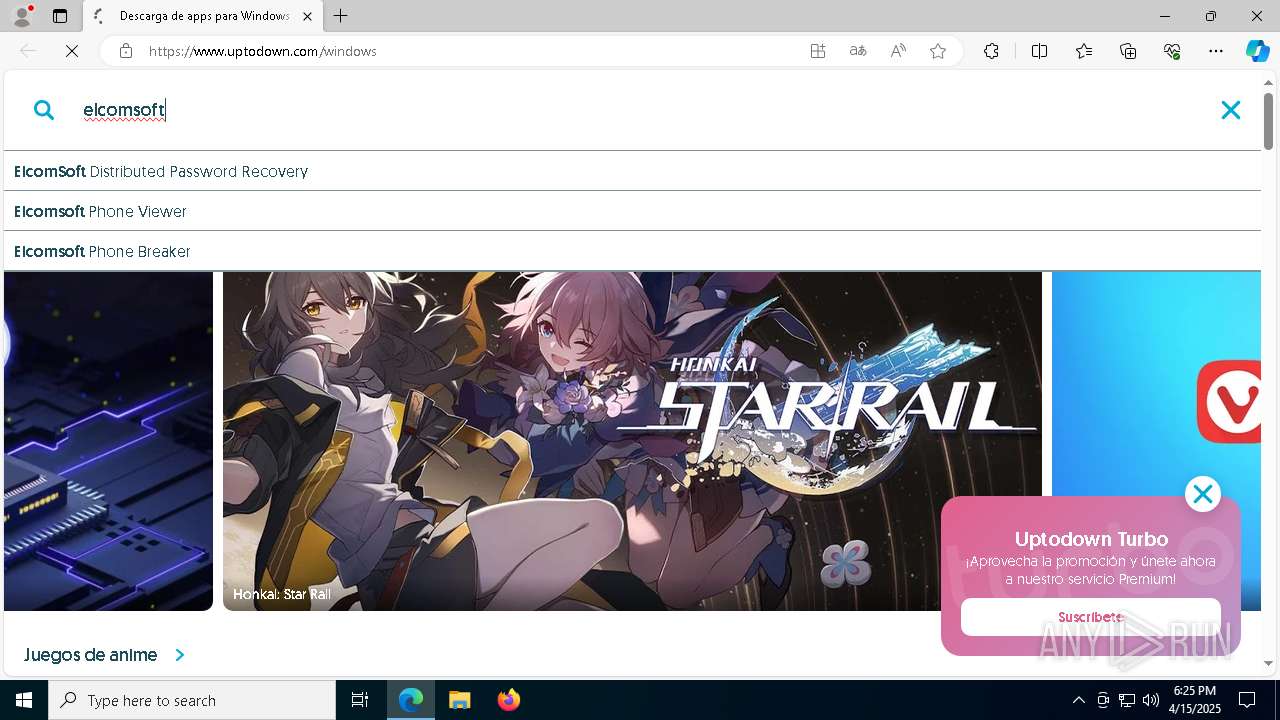Open Task View on taskbar
Image resolution: width=1280 pixels, height=720 pixels.
click(360, 700)
